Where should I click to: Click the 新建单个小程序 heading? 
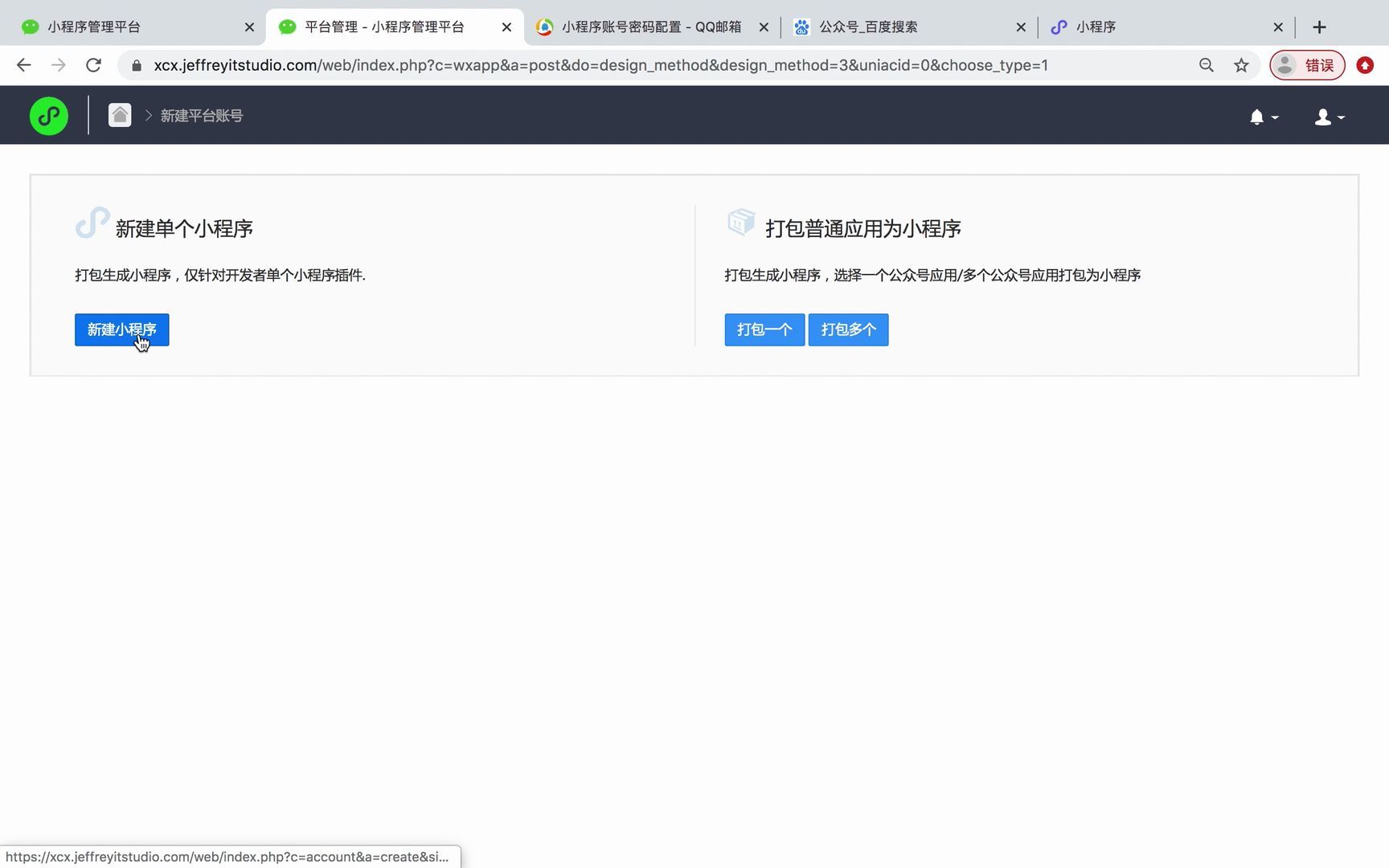[x=184, y=229]
